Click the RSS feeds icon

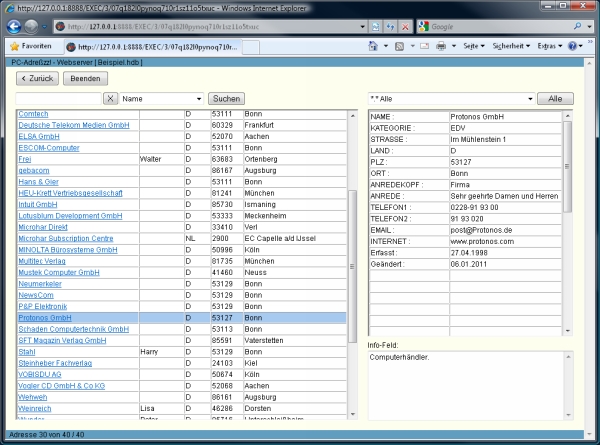(399, 46)
